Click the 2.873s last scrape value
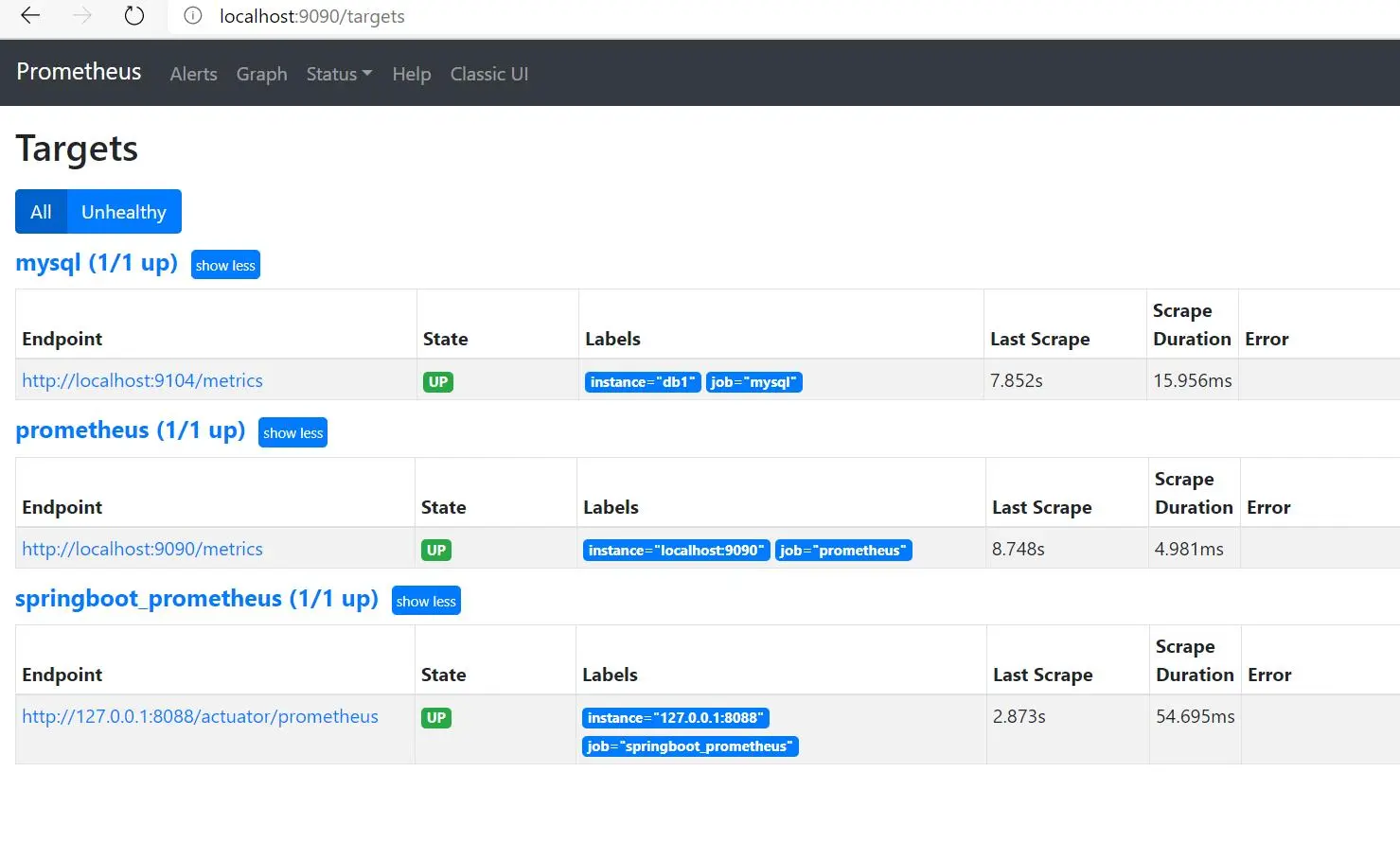This screenshot has height=842, width=1400. pyautogui.click(x=1019, y=716)
